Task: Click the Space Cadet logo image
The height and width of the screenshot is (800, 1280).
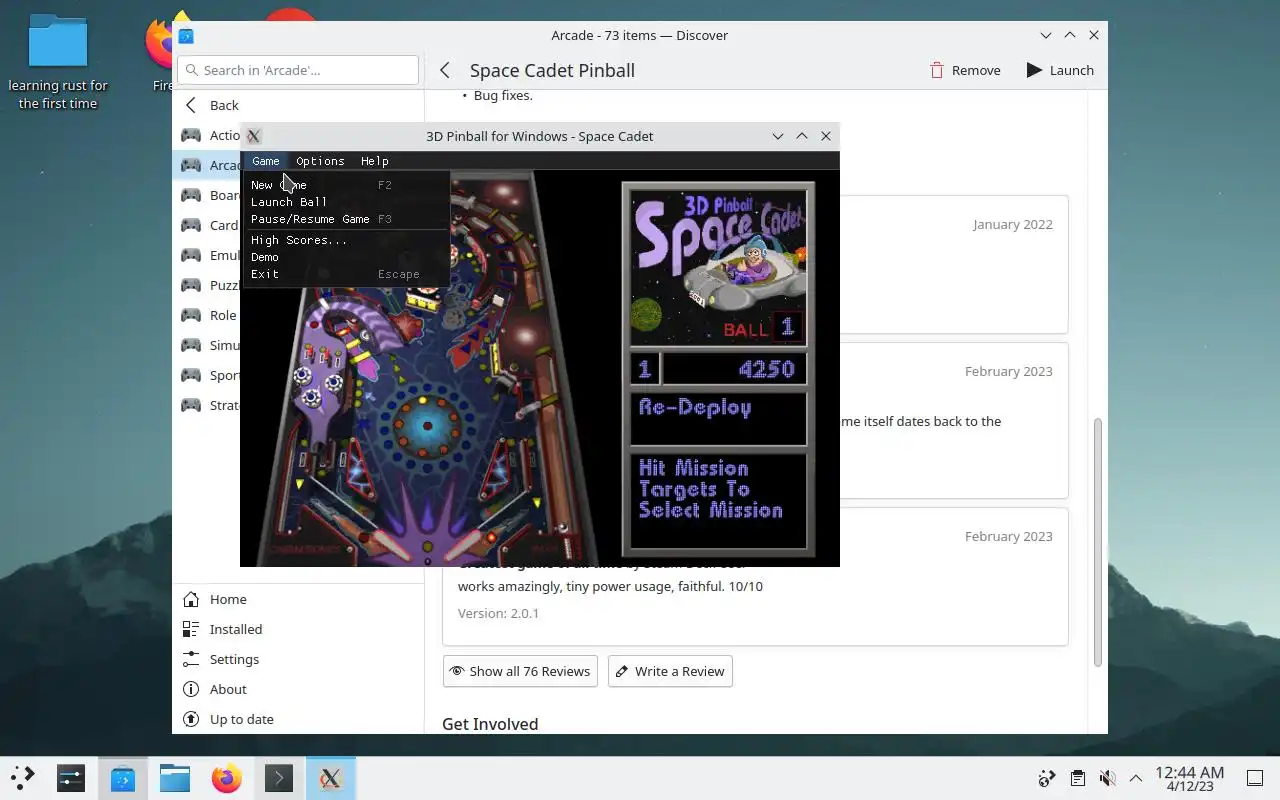Action: coord(718,267)
